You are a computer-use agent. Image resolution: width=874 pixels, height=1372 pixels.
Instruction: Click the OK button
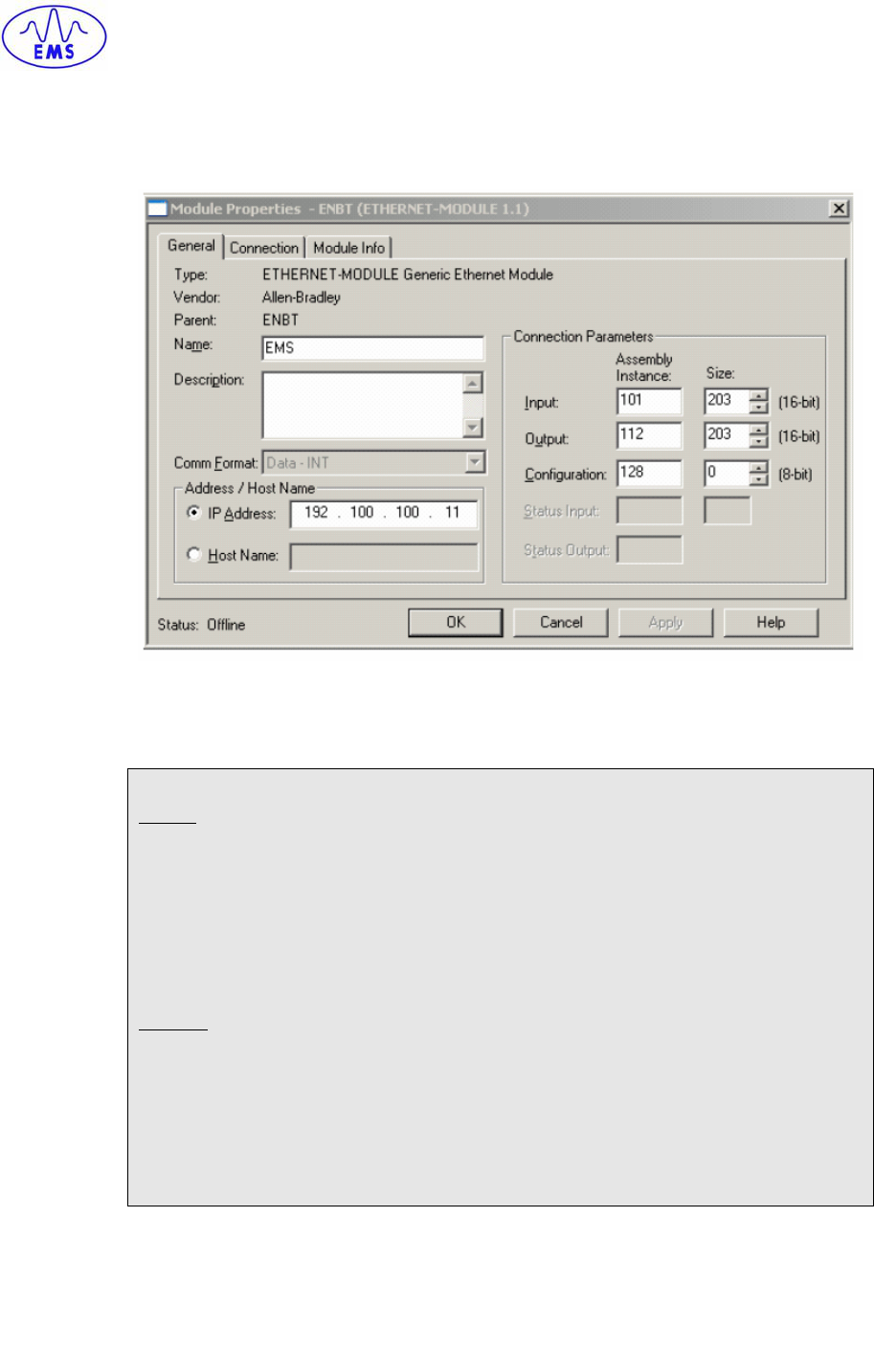[456, 622]
